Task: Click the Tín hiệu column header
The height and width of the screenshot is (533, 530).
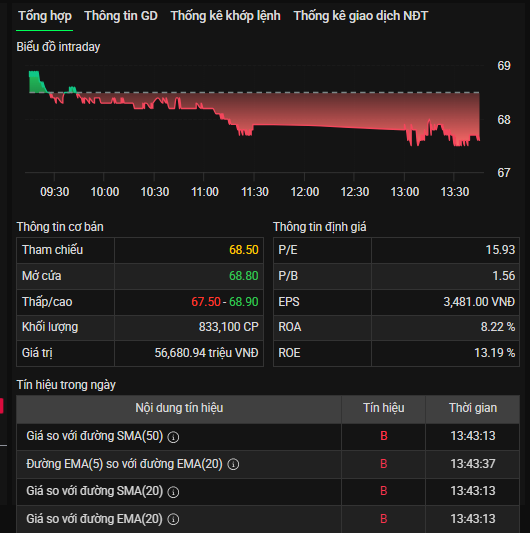Action: pyautogui.click(x=384, y=408)
